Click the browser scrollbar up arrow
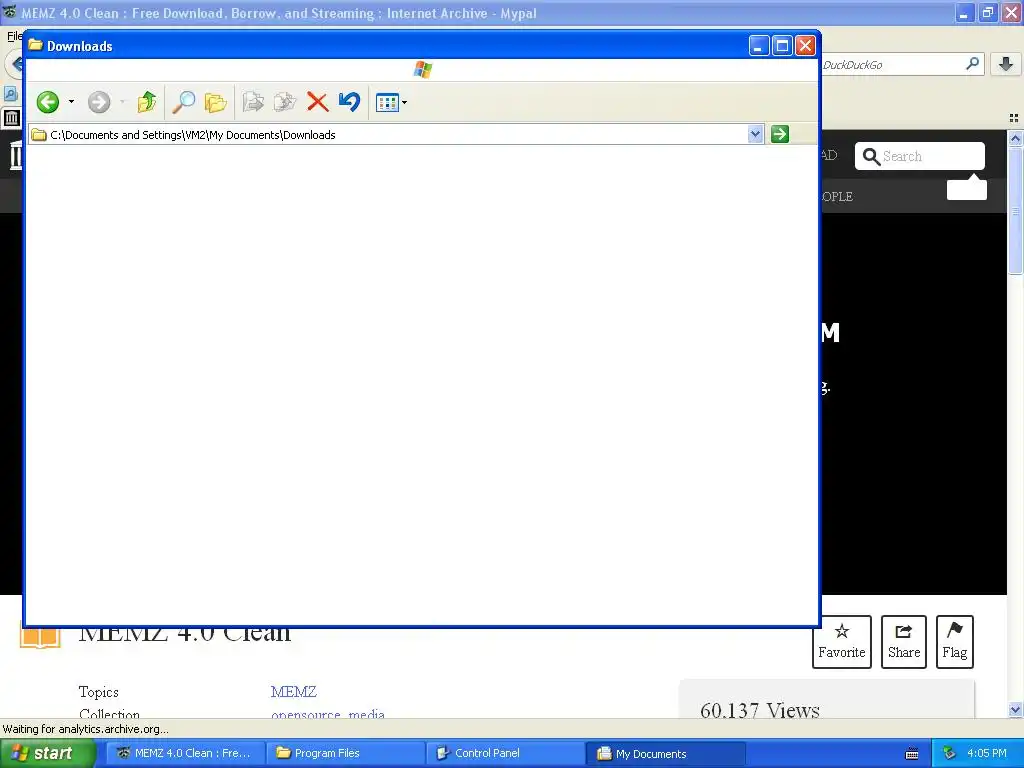1024x768 pixels. tap(1015, 138)
